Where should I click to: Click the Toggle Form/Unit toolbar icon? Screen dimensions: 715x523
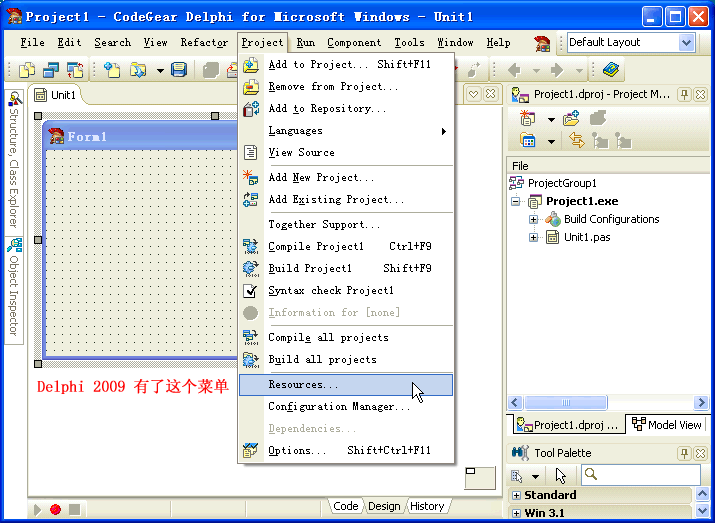75,70
